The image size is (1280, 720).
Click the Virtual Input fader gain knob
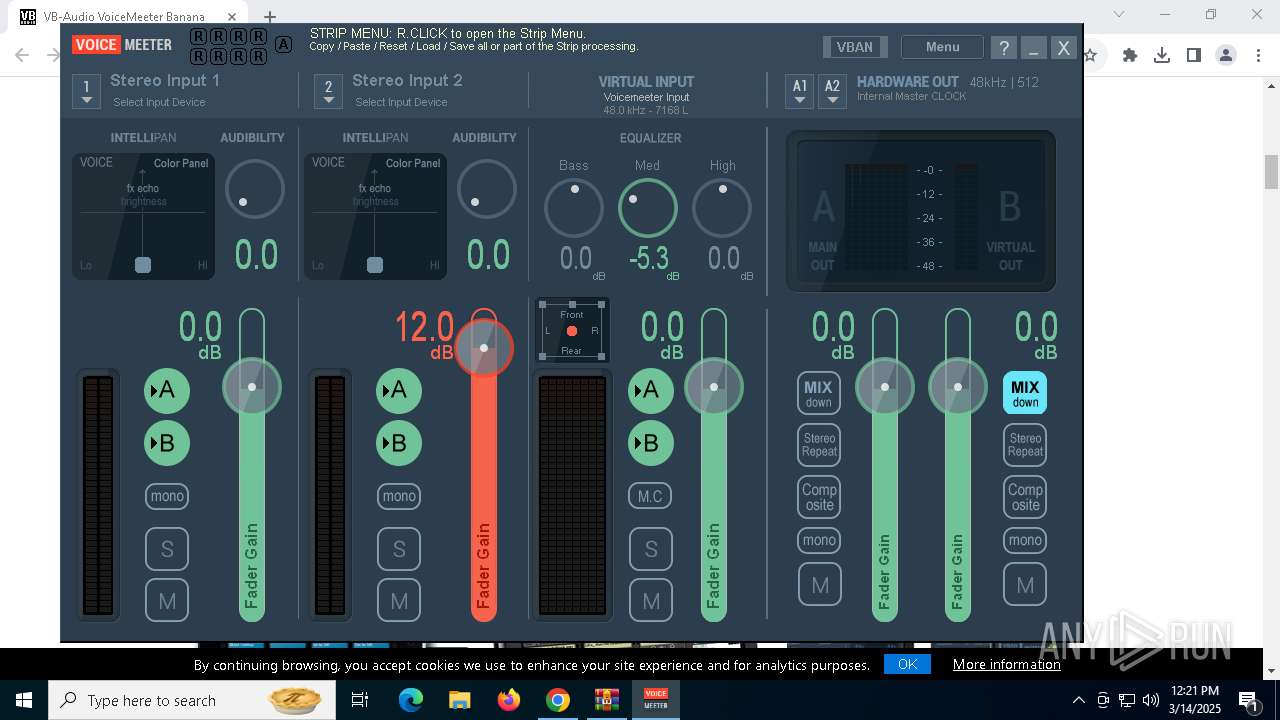[714, 386]
